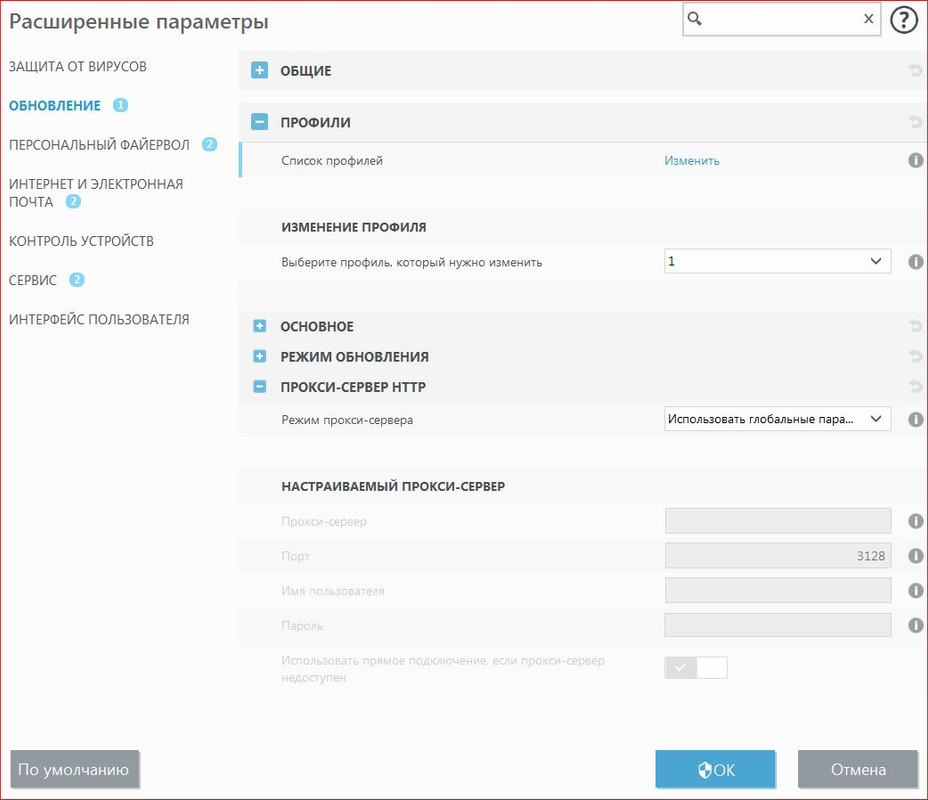Click the Отмена button
This screenshot has width=928, height=800.
tap(858, 769)
